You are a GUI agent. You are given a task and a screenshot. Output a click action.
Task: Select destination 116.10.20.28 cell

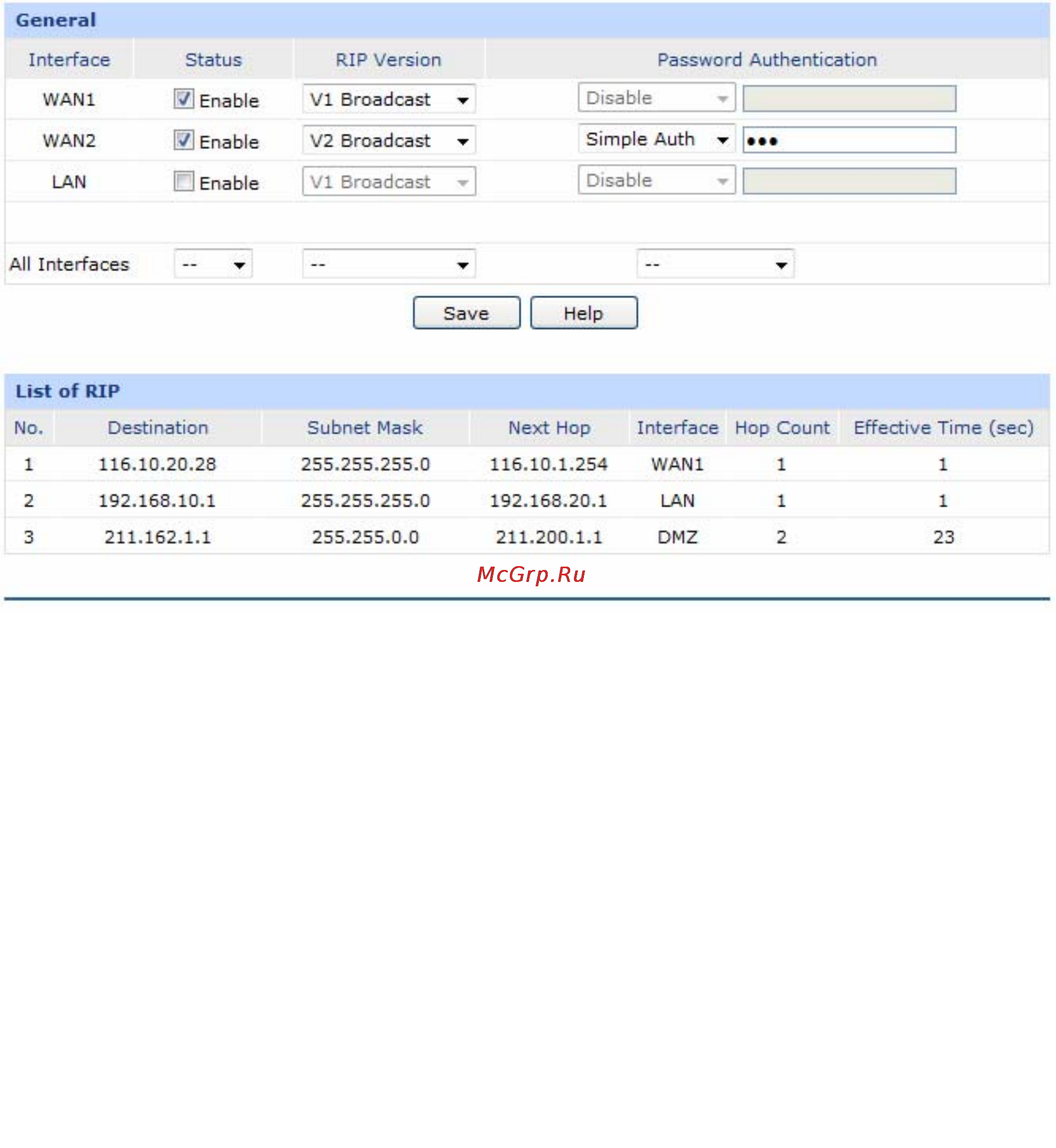click(x=158, y=464)
